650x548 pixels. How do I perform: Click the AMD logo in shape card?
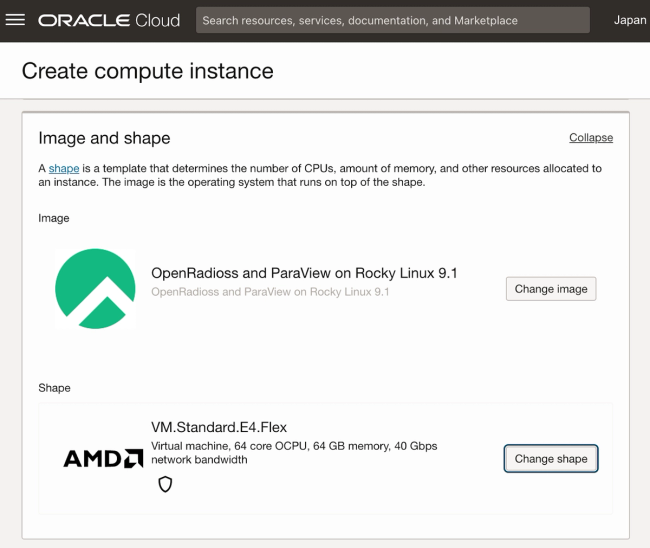pyautogui.click(x=103, y=458)
